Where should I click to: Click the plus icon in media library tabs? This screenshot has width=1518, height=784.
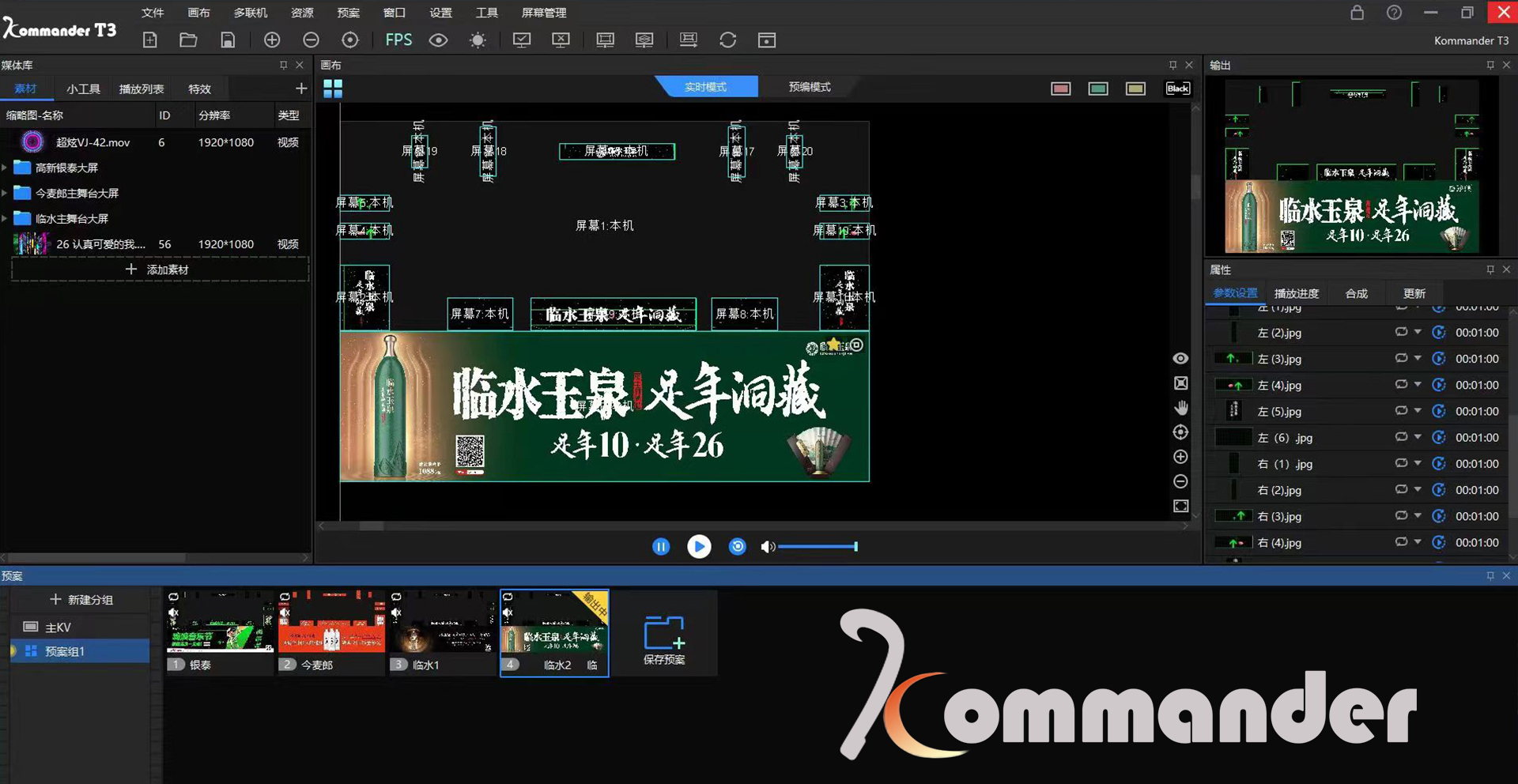pyautogui.click(x=300, y=89)
